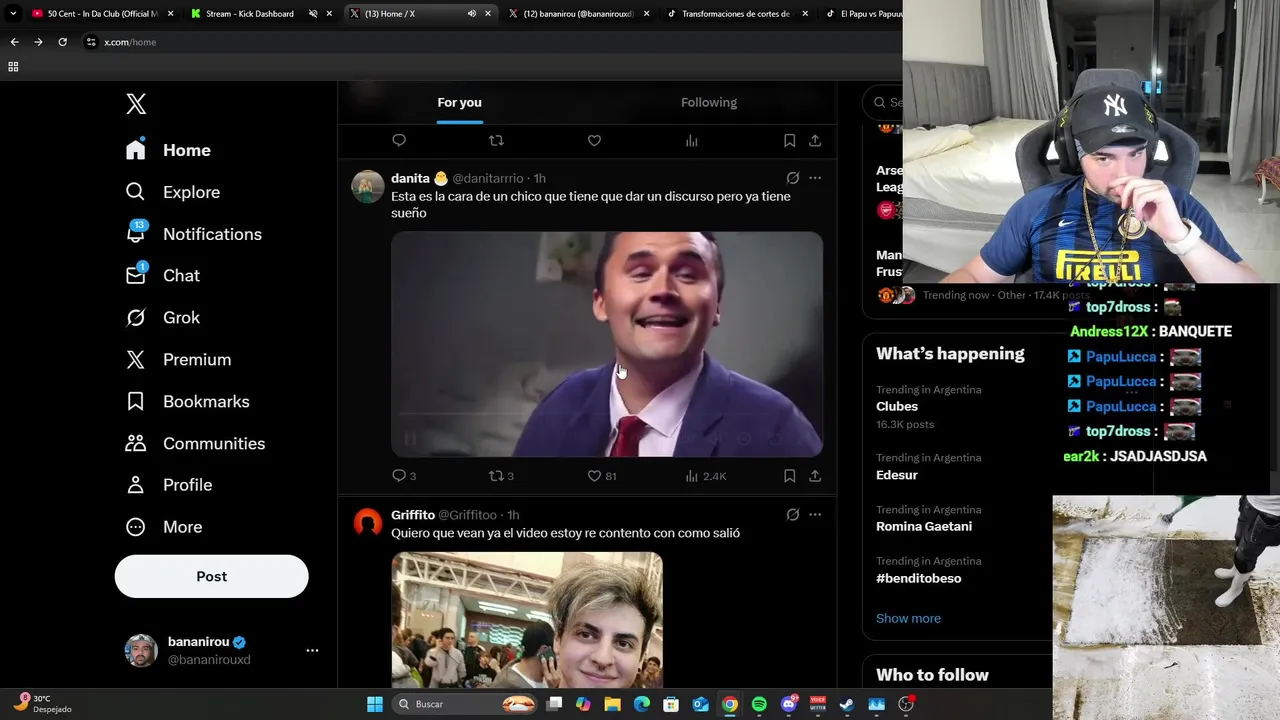Share danita's post
The width and height of the screenshot is (1280, 720).
click(815, 476)
